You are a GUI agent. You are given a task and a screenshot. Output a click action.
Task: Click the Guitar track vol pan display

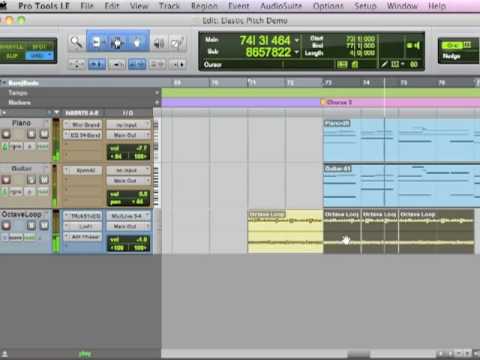pyautogui.click(x=128, y=198)
